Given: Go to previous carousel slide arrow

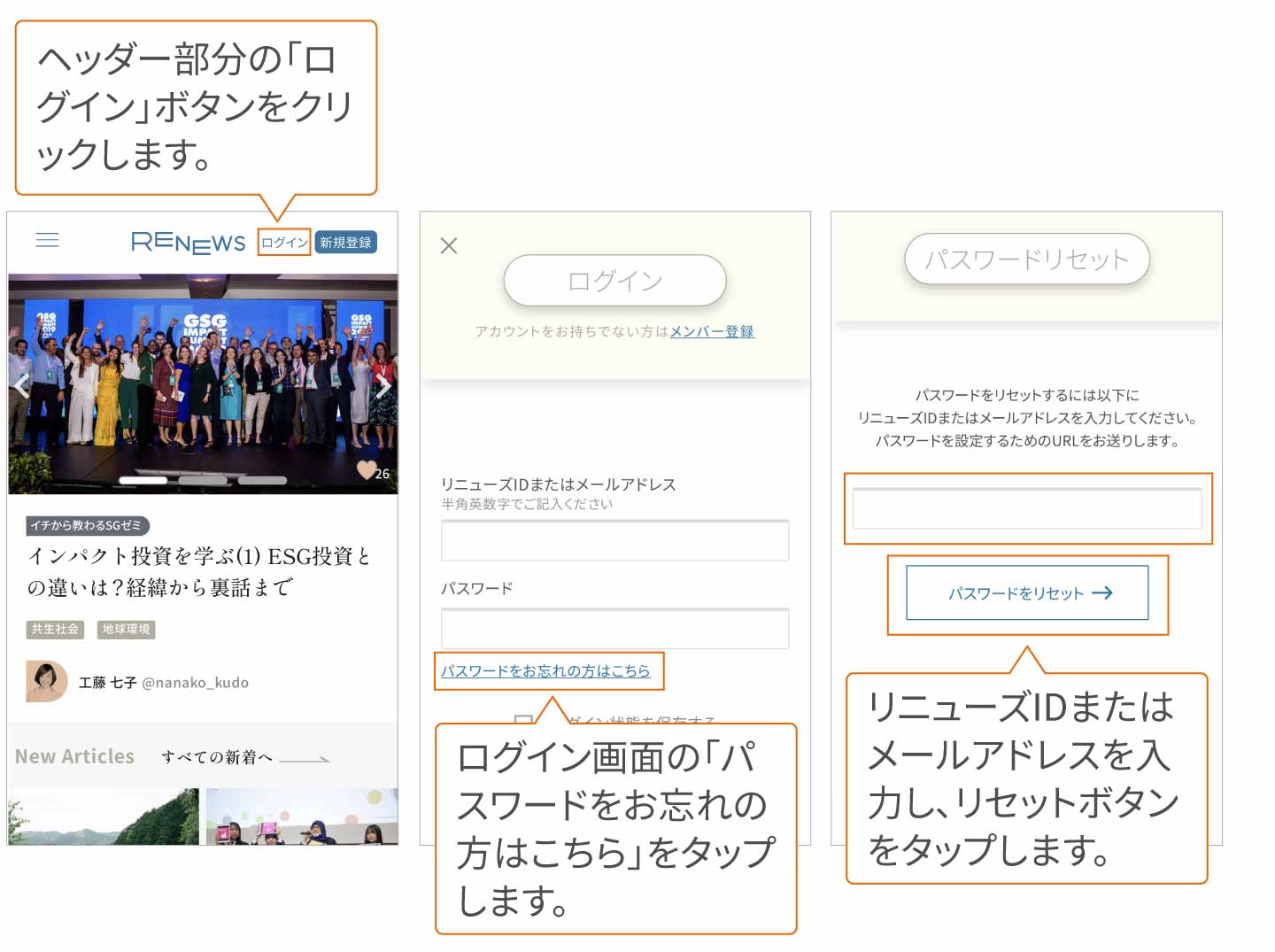Looking at the screenshot, I should [23, 385].
